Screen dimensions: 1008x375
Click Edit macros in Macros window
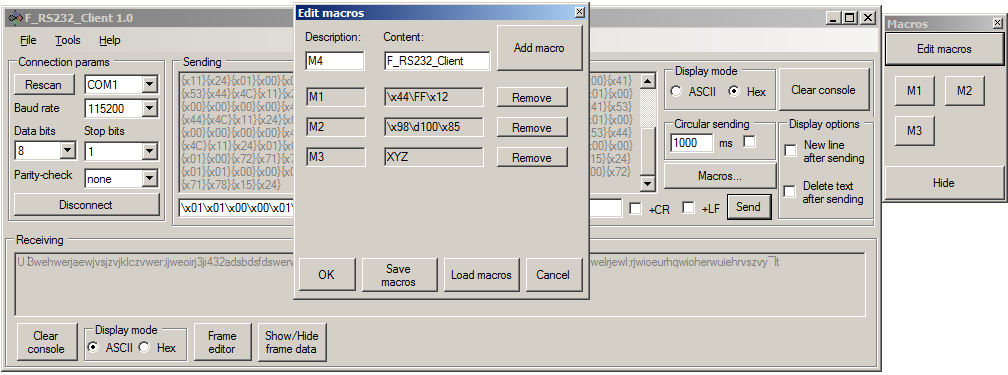click(x=944, y=49)
